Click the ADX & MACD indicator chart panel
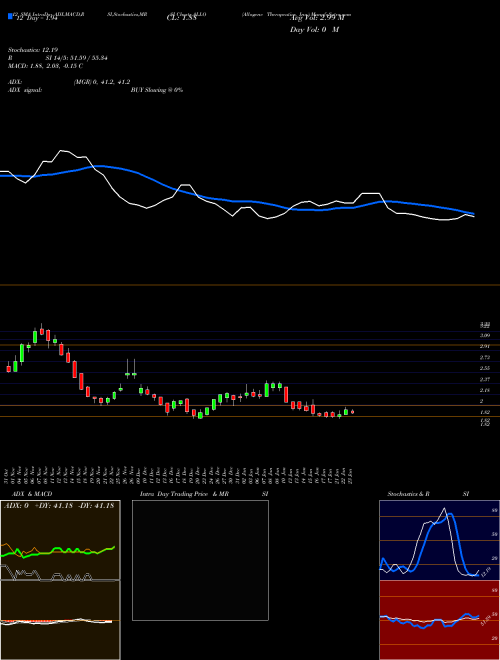 point(60,580)
